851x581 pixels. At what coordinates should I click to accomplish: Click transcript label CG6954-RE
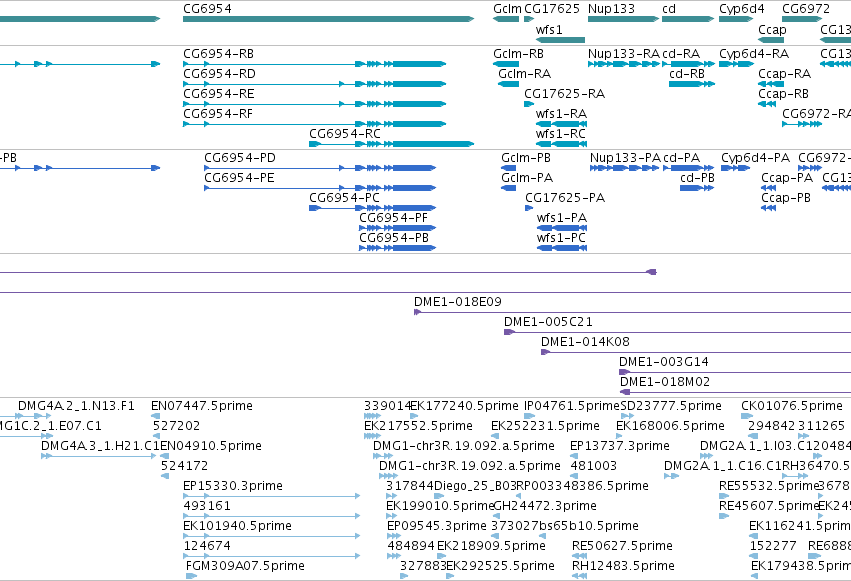click(x=219, y=94)
